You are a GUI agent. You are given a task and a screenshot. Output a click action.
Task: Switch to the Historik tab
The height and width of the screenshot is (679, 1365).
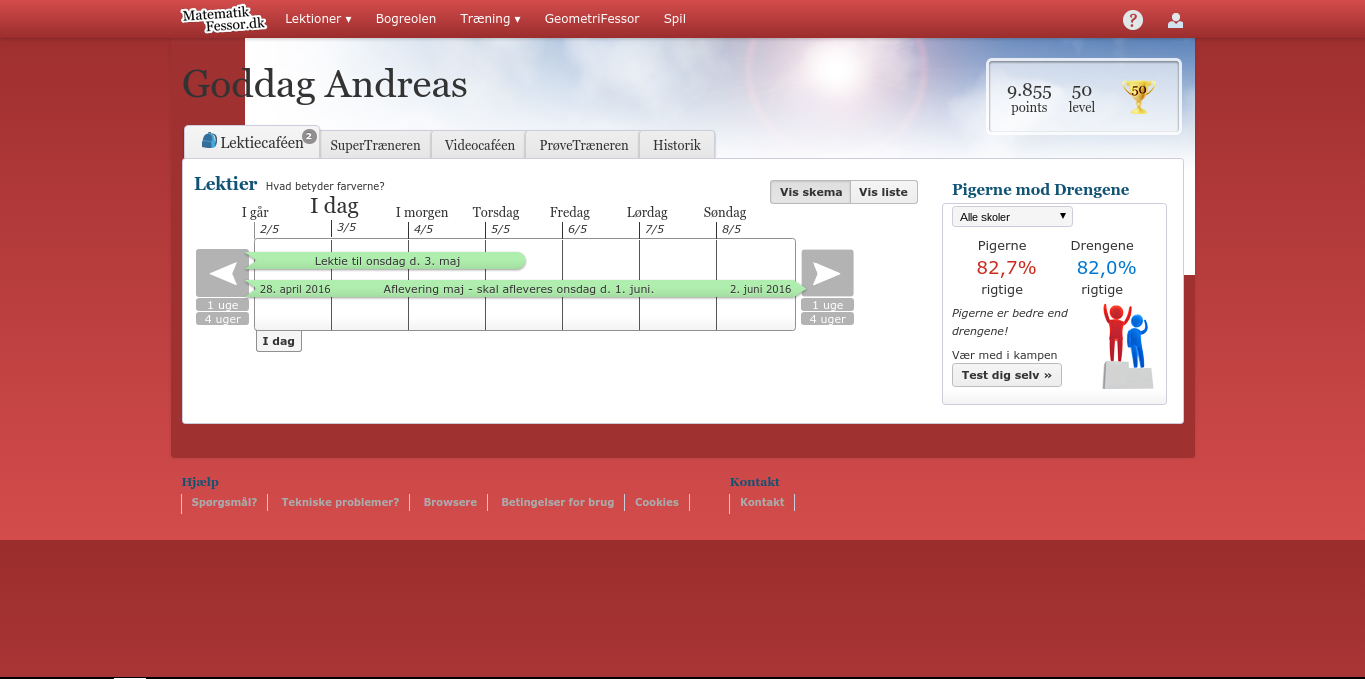point(677,145)
